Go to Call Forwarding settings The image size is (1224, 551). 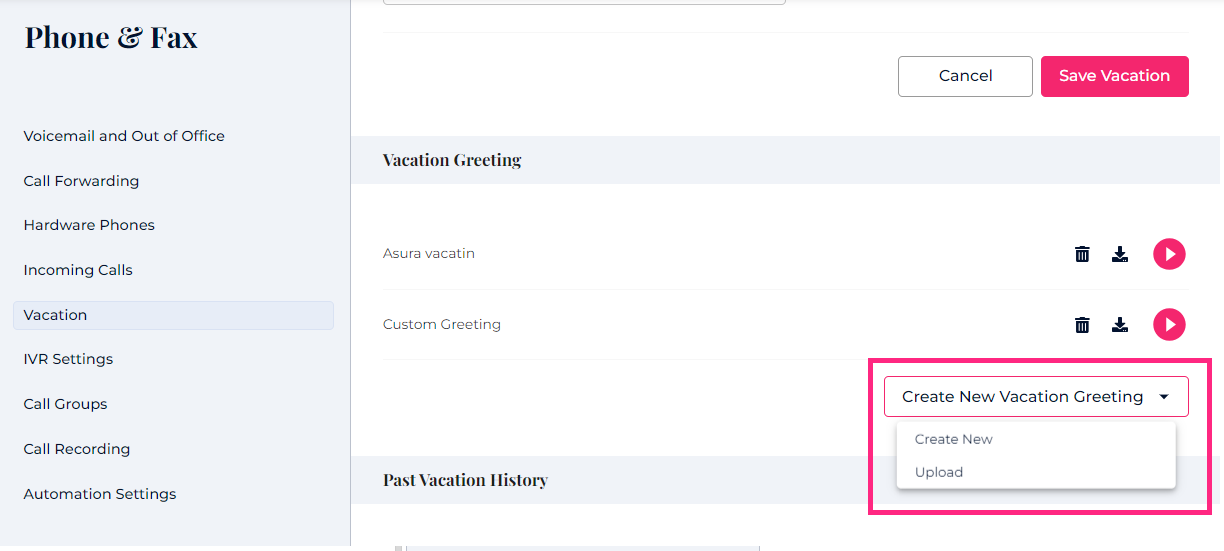(81, 181)
